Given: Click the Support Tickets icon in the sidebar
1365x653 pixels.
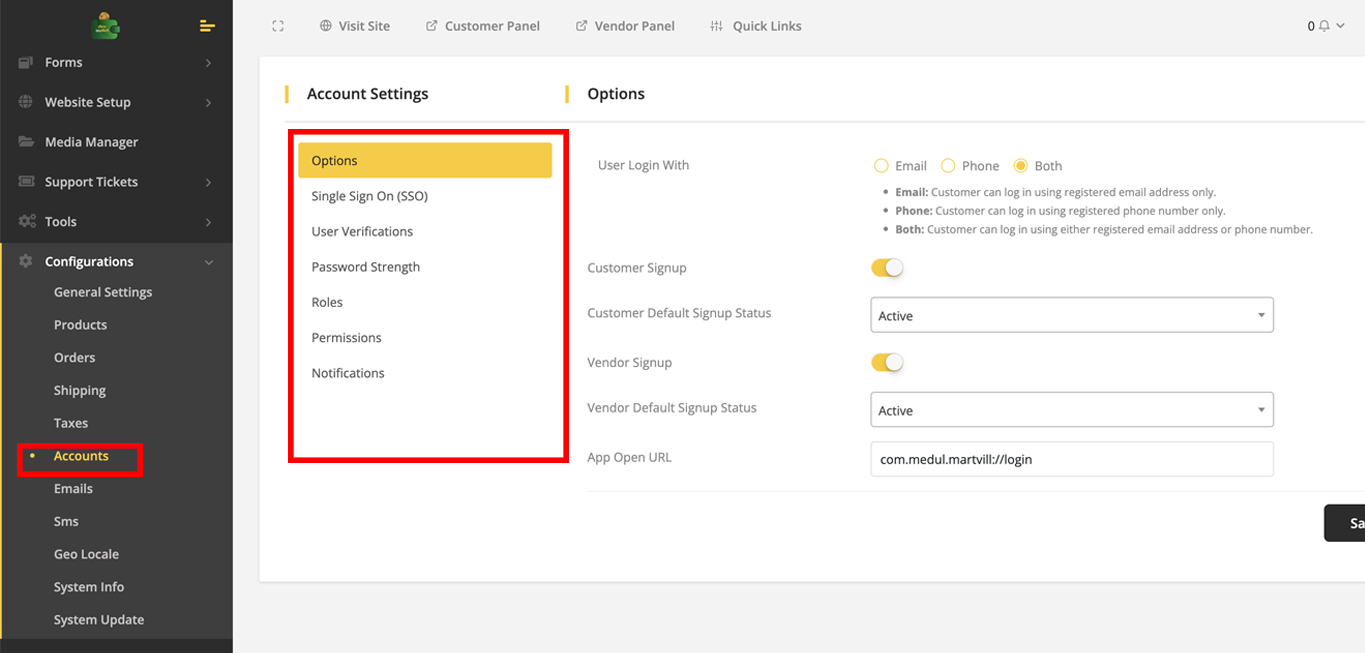Looking at the screenshot, I should click(x=26, y=182).
